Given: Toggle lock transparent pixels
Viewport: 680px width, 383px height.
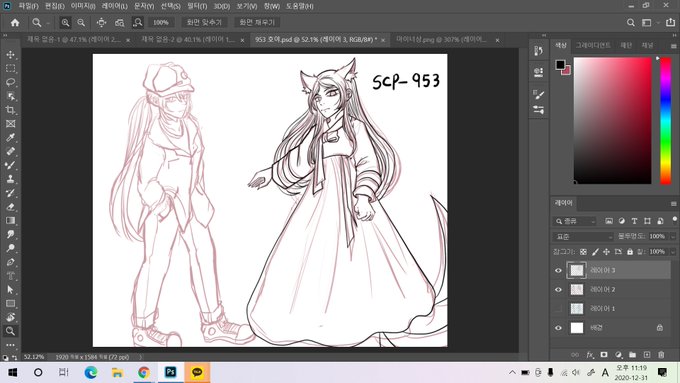Looking at the screenshot, I should tap(583, 252).
